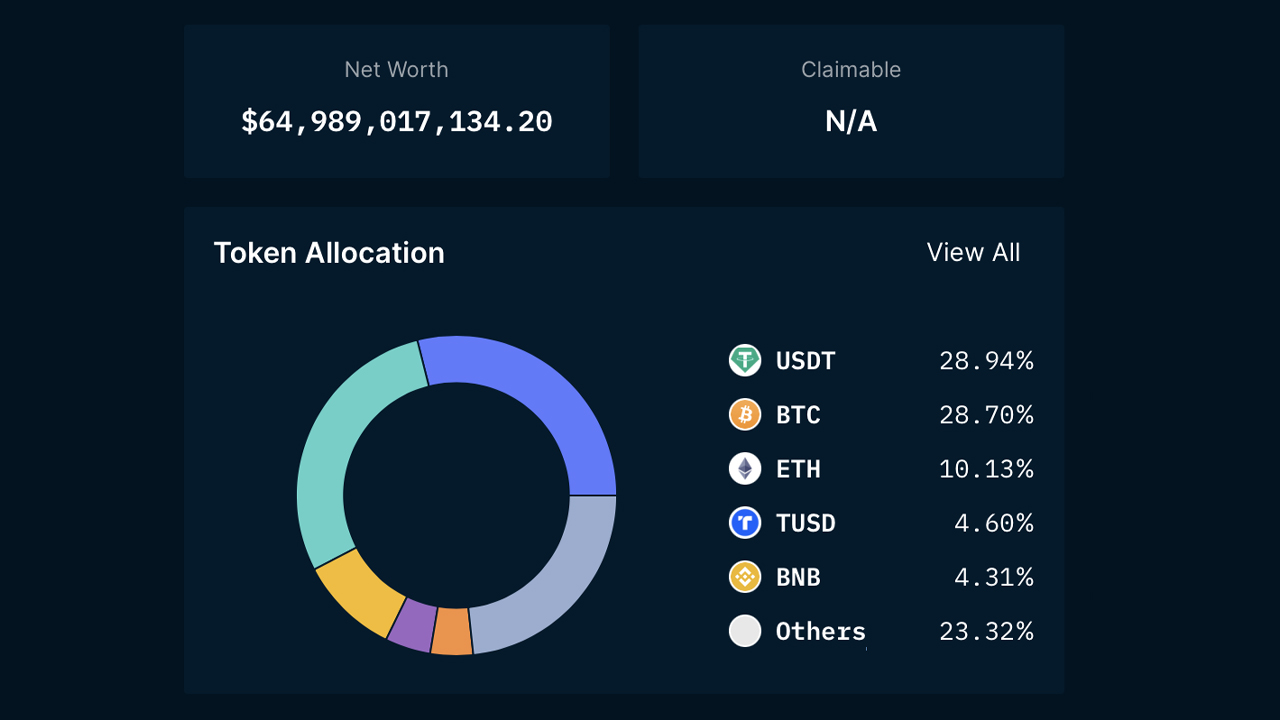
Task: Click the TUSD TrueUSD token icon
Action: [x=745, y=523]
